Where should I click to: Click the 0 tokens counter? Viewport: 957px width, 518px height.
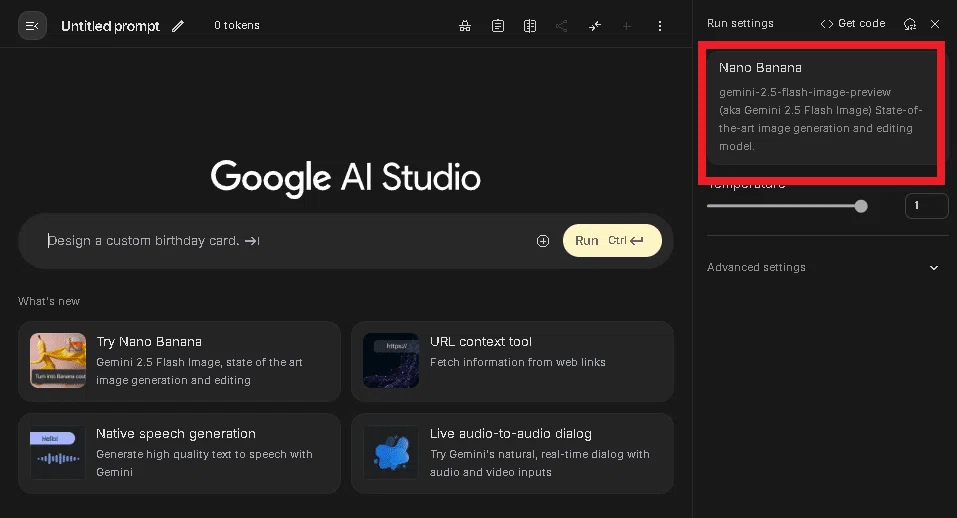(x=237, y=26)
